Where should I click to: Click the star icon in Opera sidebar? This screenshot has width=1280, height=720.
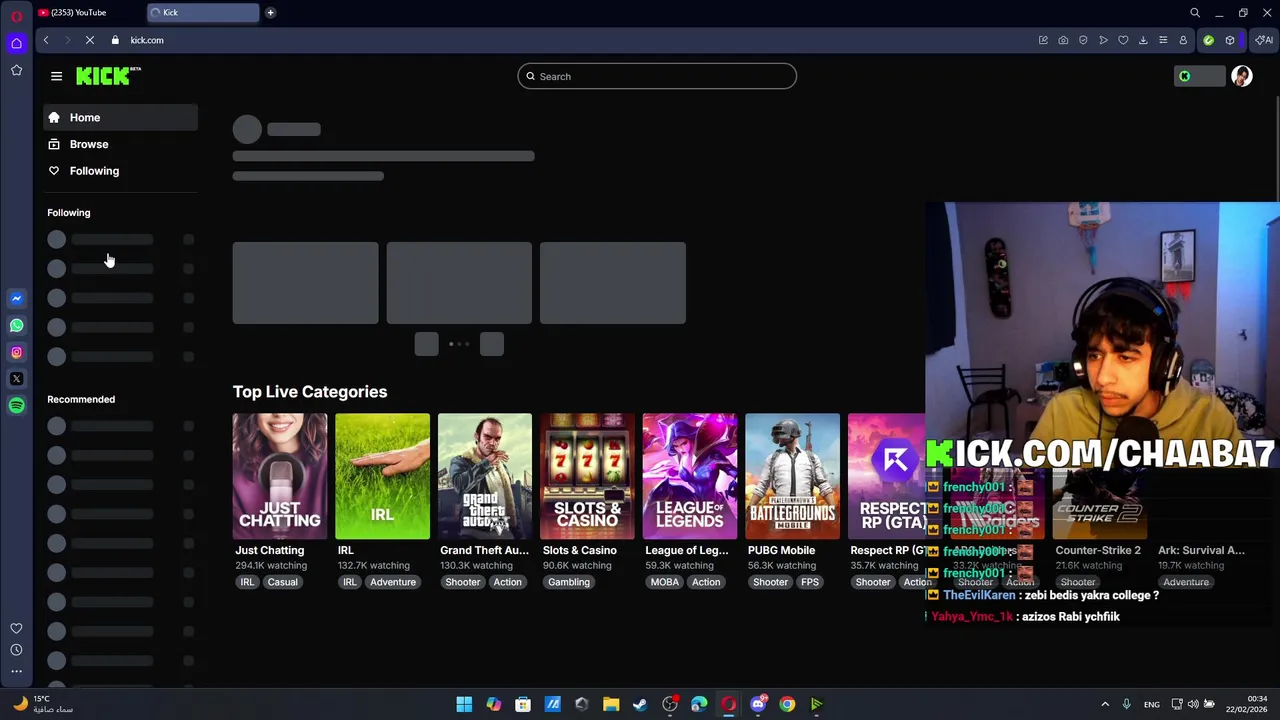[16, 70]
